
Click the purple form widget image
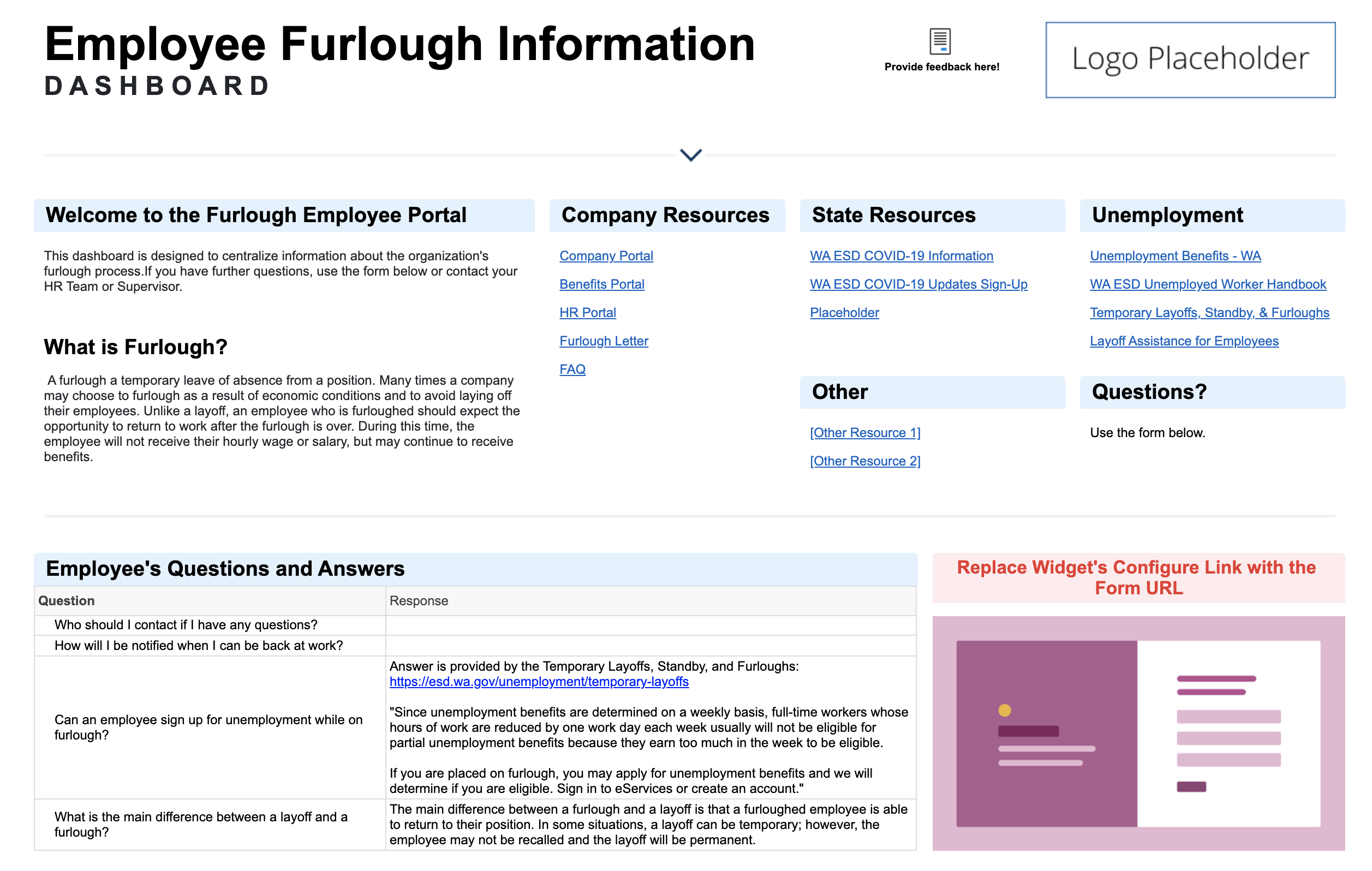pos(1138,733)
